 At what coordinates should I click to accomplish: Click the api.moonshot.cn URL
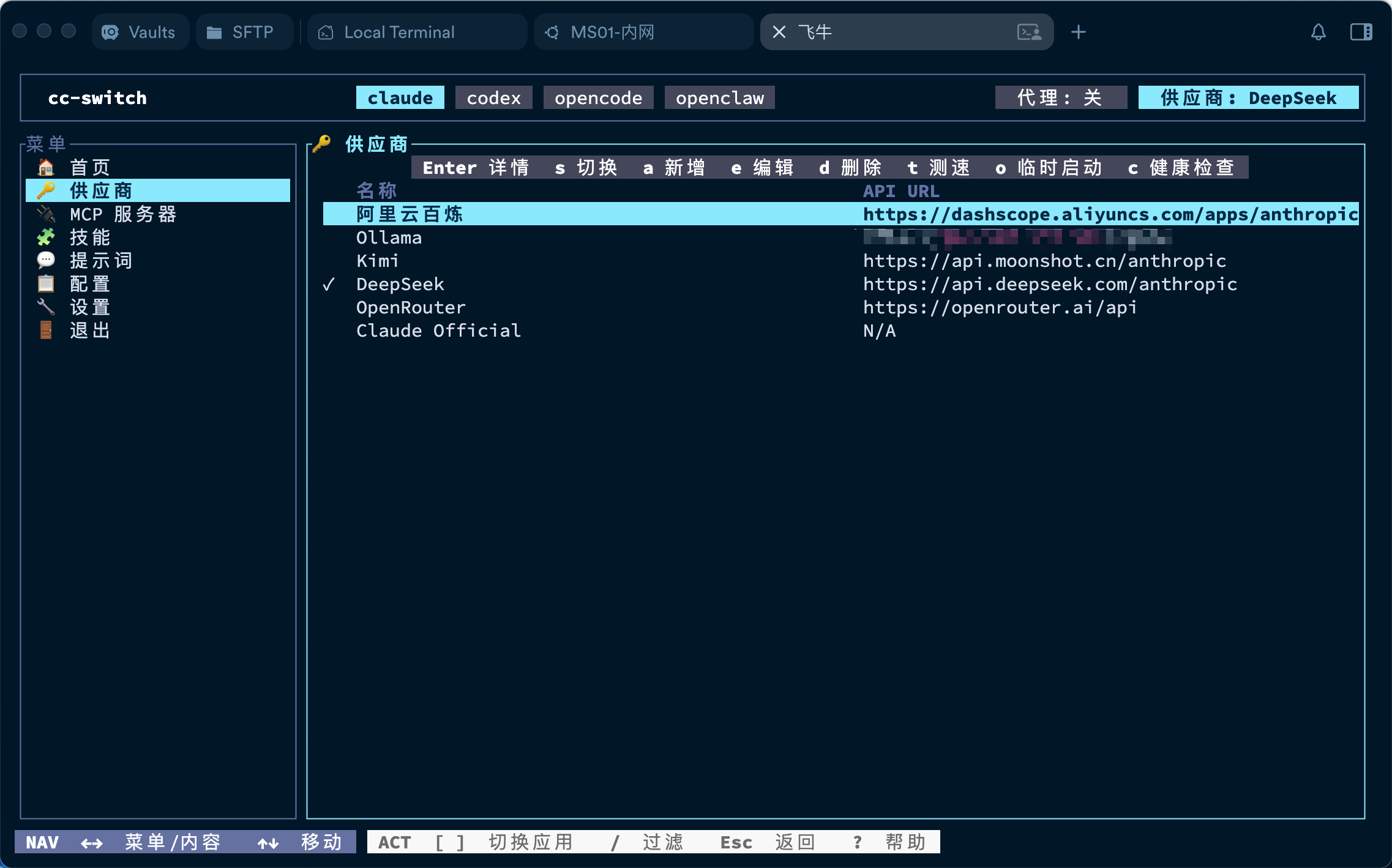[1044, 260]
